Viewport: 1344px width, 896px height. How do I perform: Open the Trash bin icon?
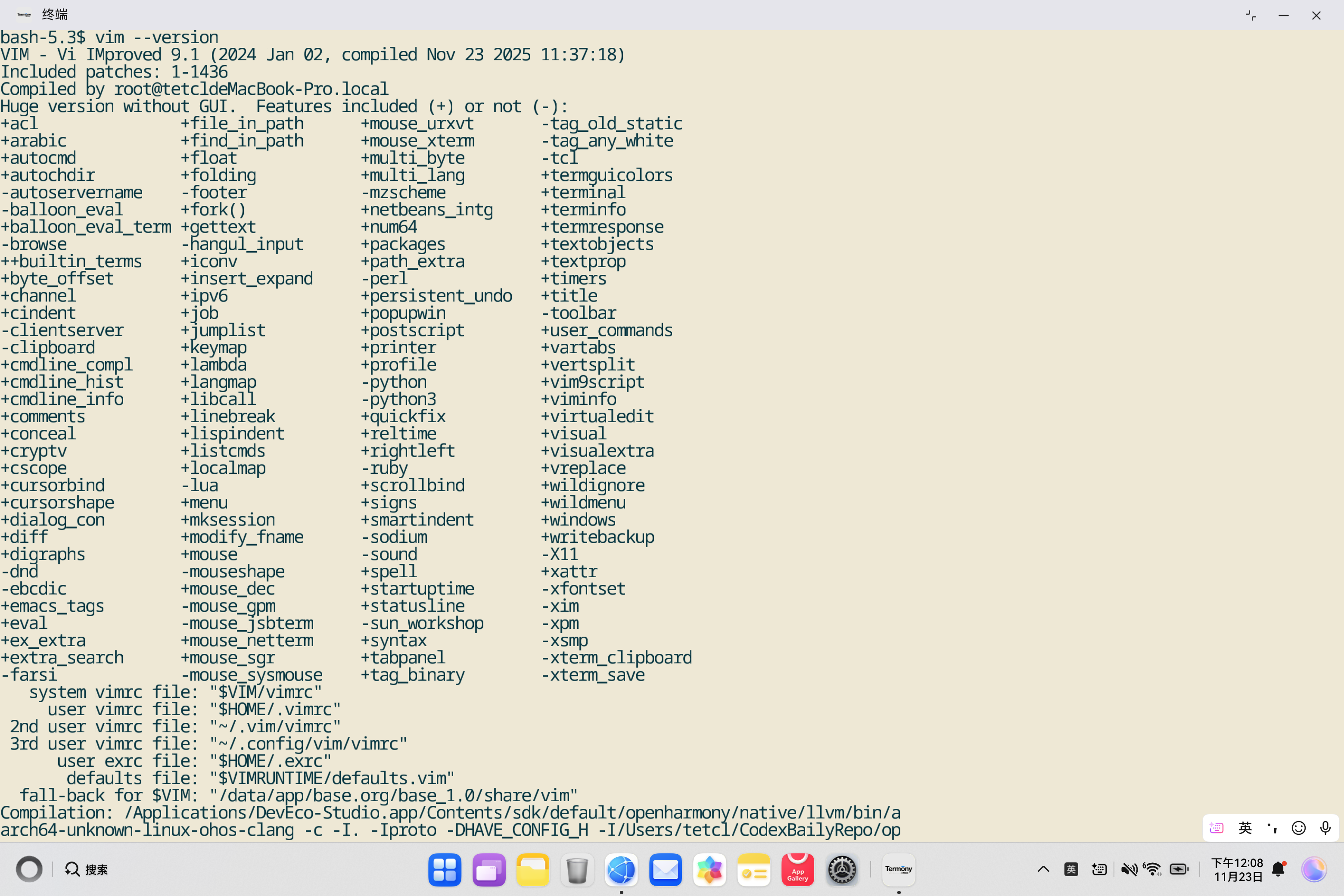pos(577,870)
